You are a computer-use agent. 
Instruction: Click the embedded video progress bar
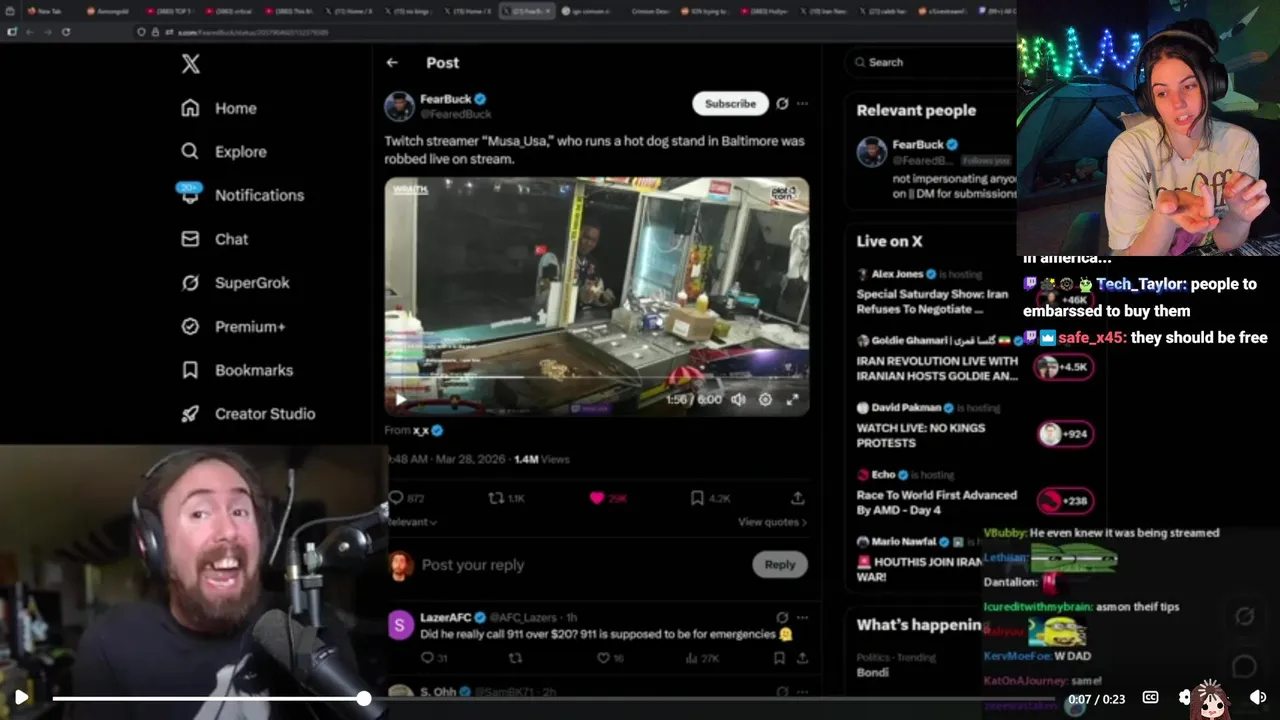pyautogui.click(x=596, y=378)
